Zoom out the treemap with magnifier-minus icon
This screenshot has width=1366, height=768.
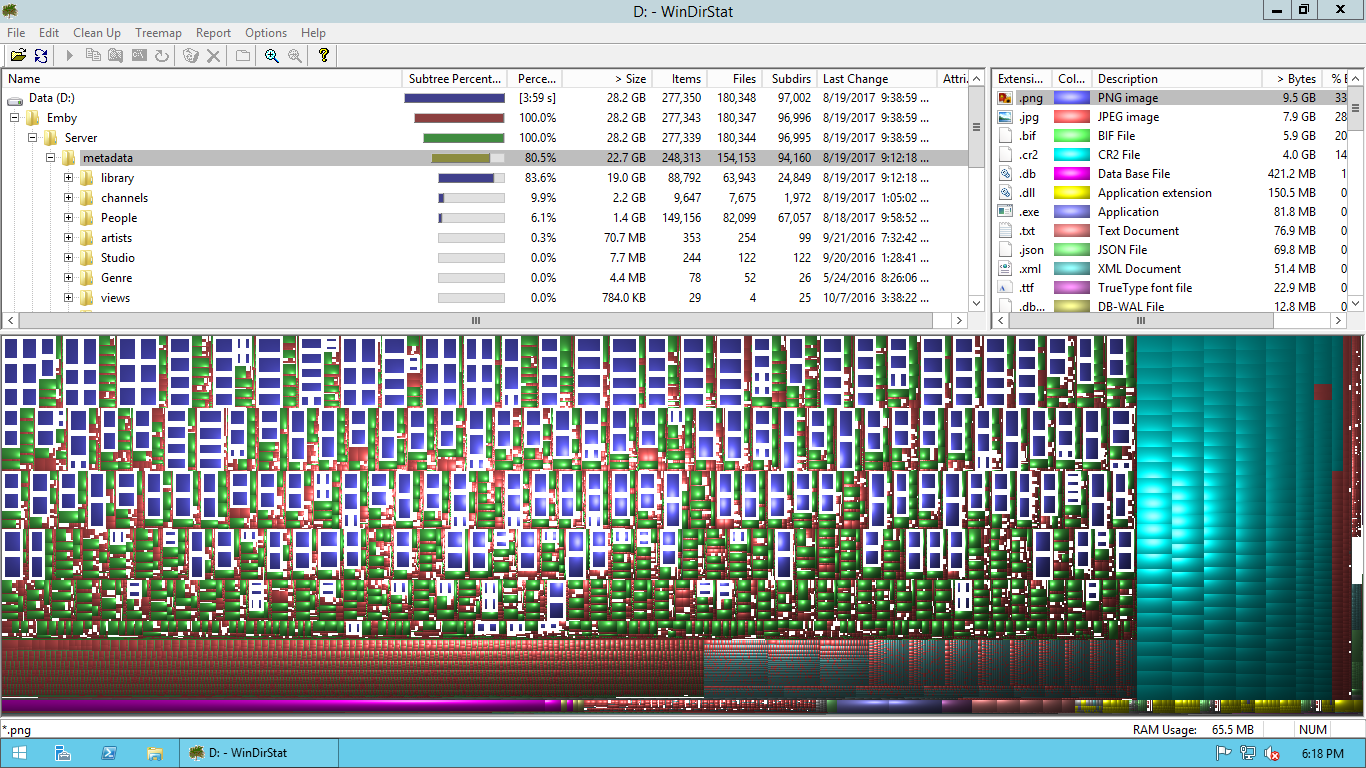point(295,56)
